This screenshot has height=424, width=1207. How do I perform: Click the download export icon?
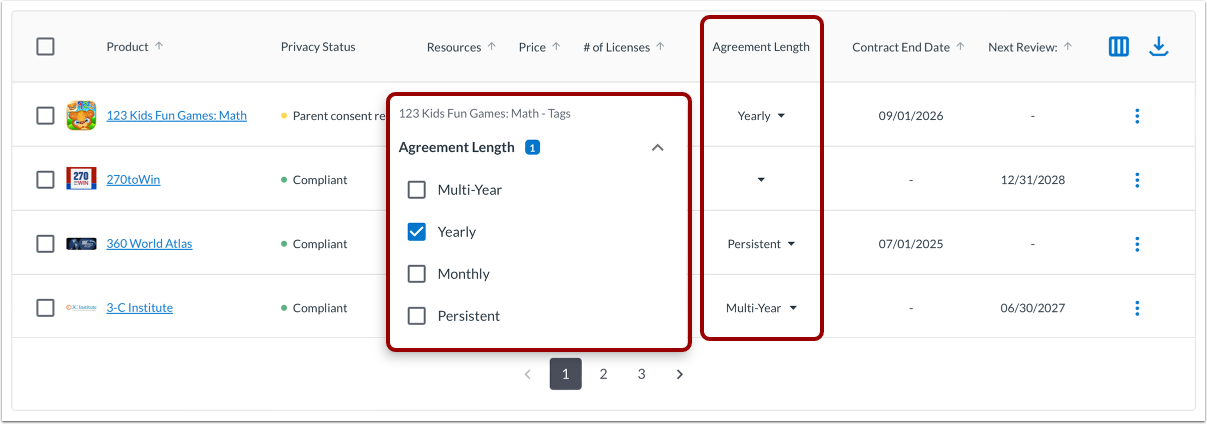coord(1159,46)
